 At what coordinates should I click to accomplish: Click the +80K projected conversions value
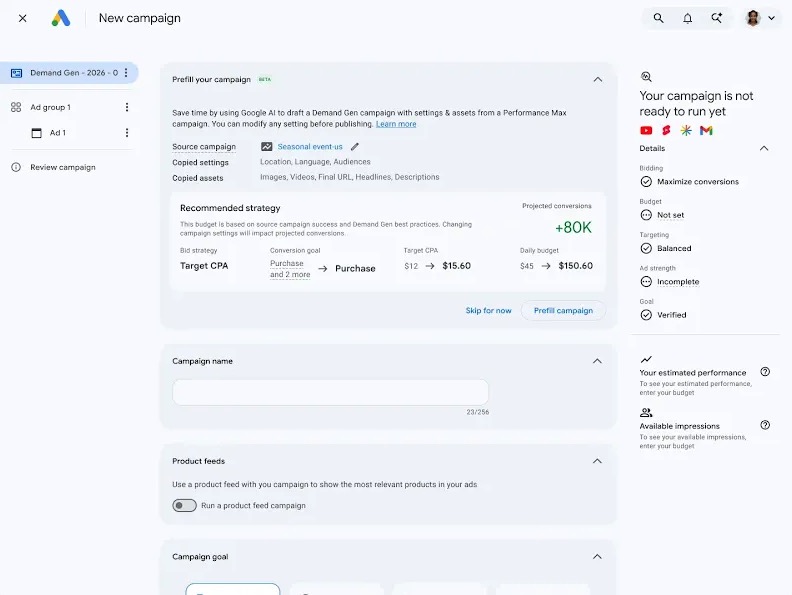pos(573,227)
